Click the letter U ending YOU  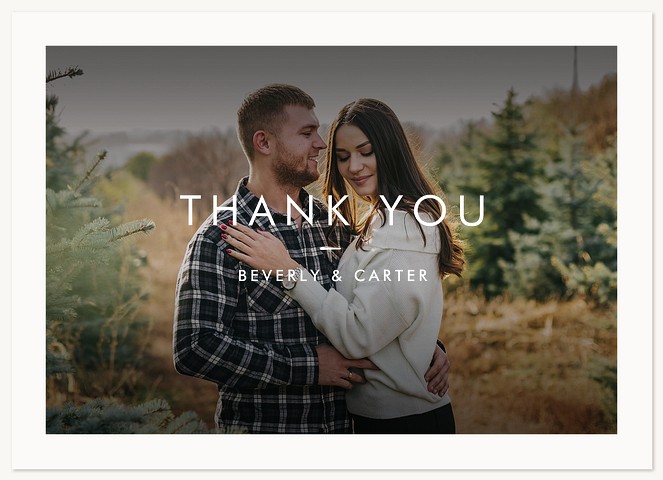tap(472, 210)
